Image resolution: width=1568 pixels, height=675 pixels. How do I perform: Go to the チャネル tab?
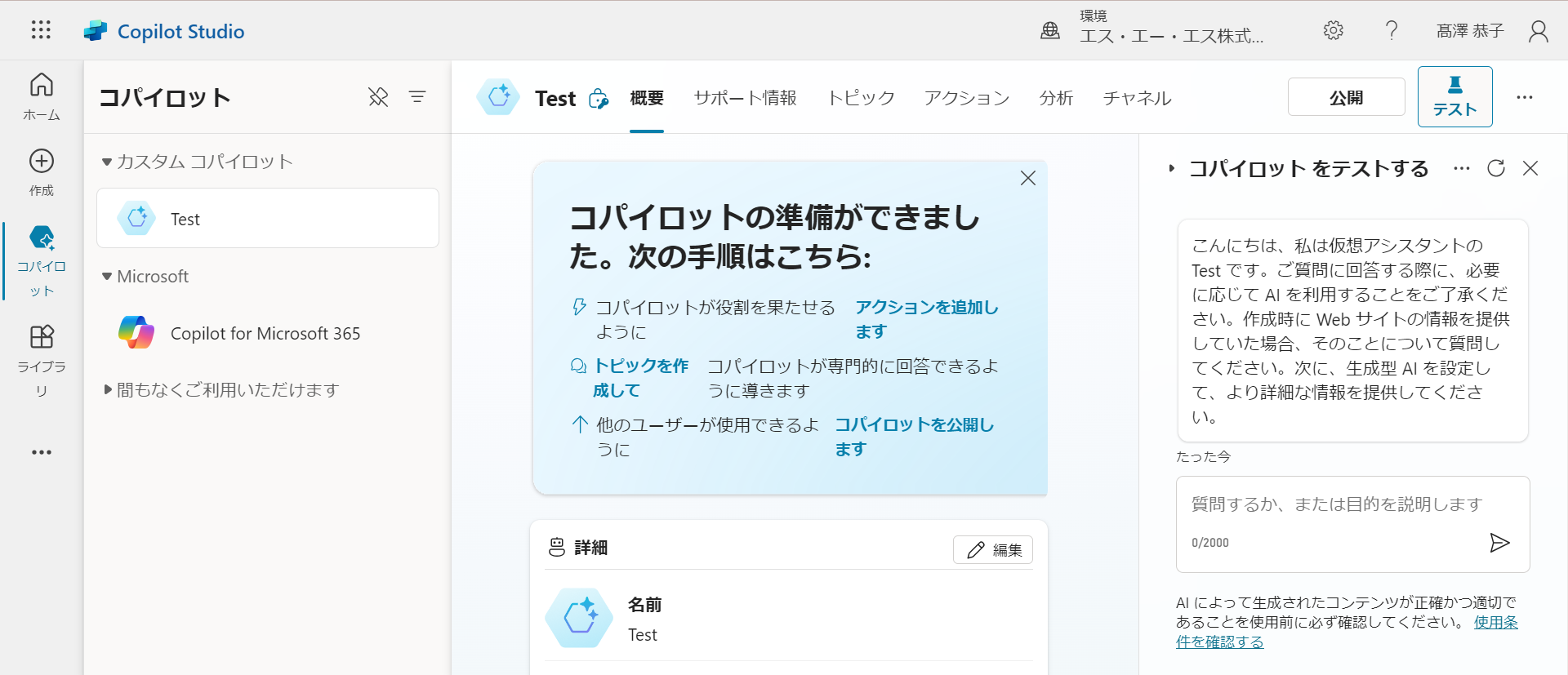tap(1137, 98)
